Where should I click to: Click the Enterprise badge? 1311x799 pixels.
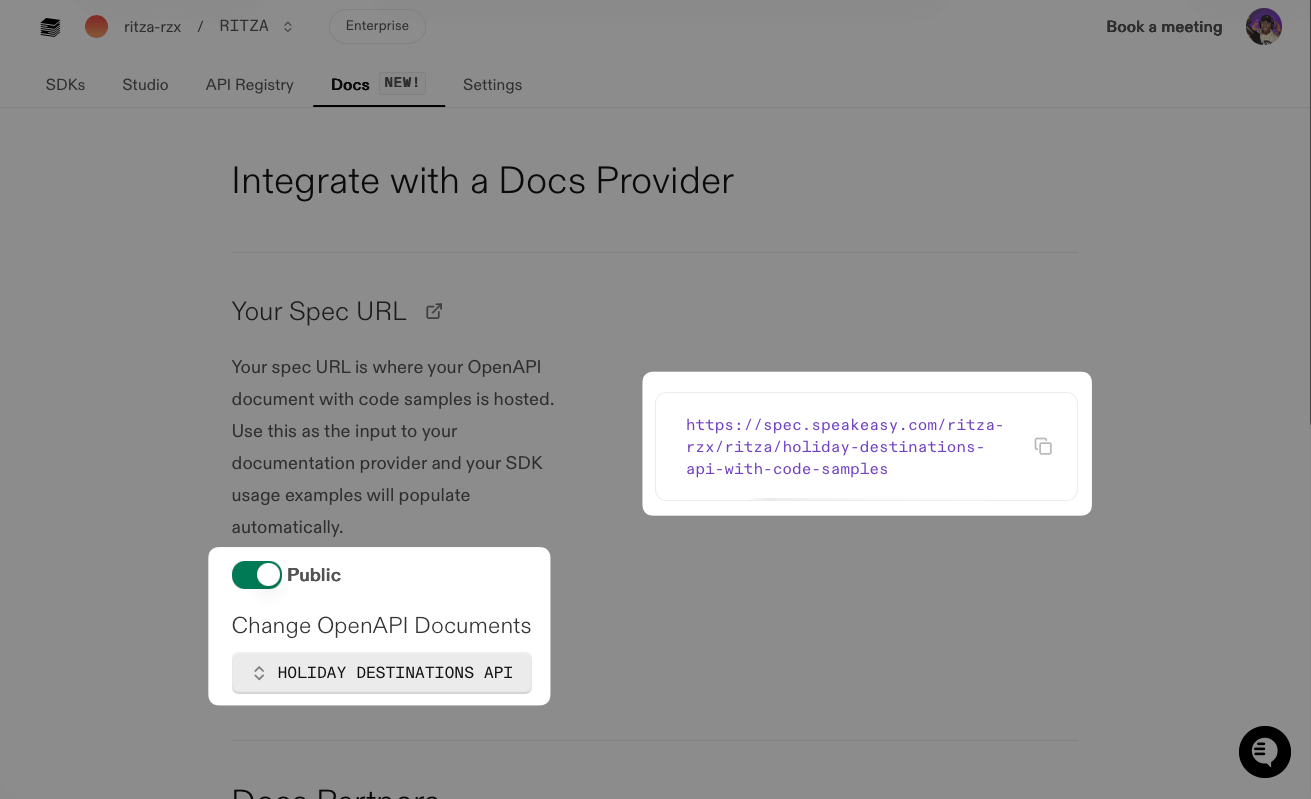coord(377,27)
